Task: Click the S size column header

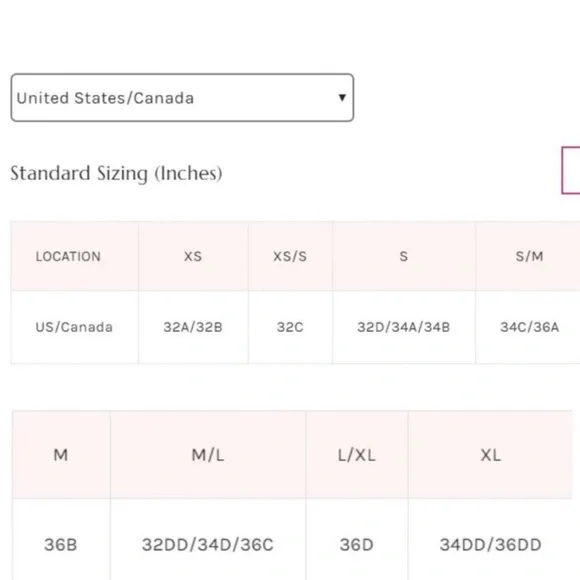Action: [404, 256]
